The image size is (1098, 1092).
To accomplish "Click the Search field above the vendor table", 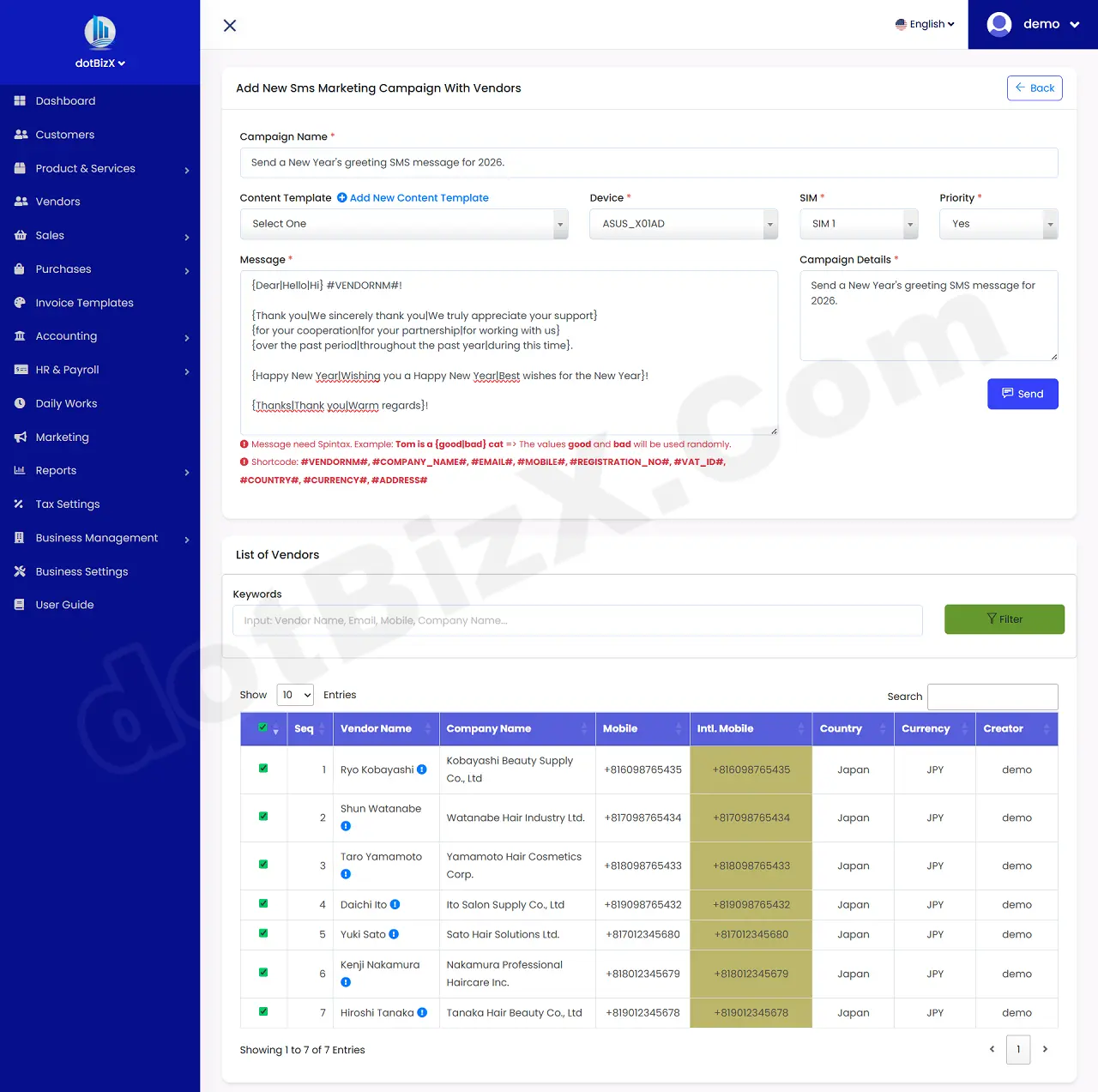I will tap(992, 697).
